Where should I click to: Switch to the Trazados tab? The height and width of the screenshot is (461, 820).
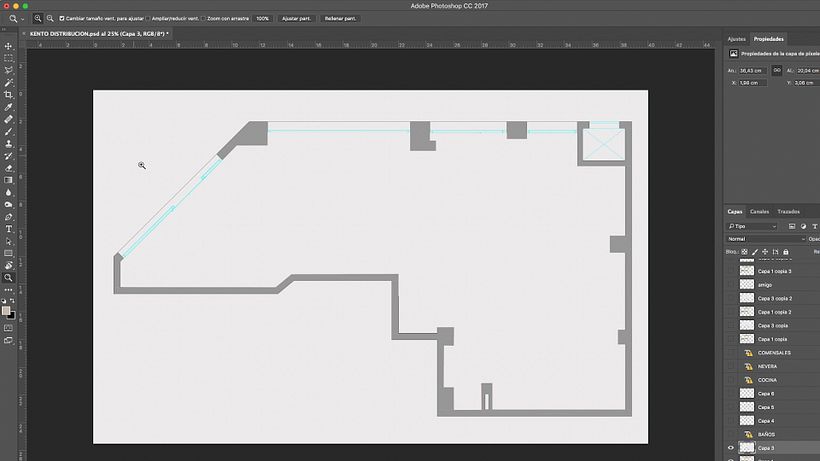[789, 212]
